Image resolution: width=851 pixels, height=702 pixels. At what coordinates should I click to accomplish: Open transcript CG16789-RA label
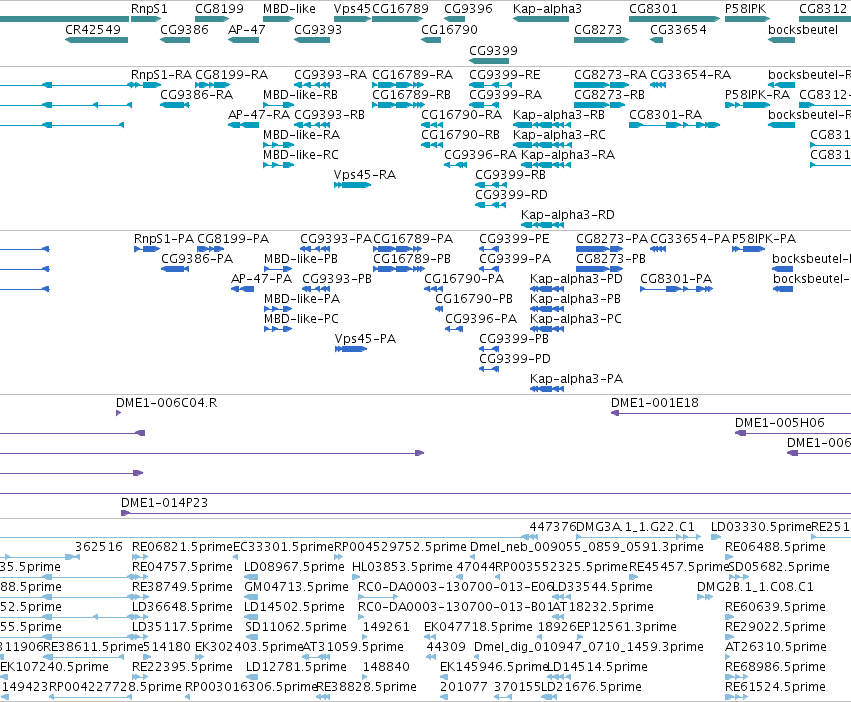click(412, 74)
